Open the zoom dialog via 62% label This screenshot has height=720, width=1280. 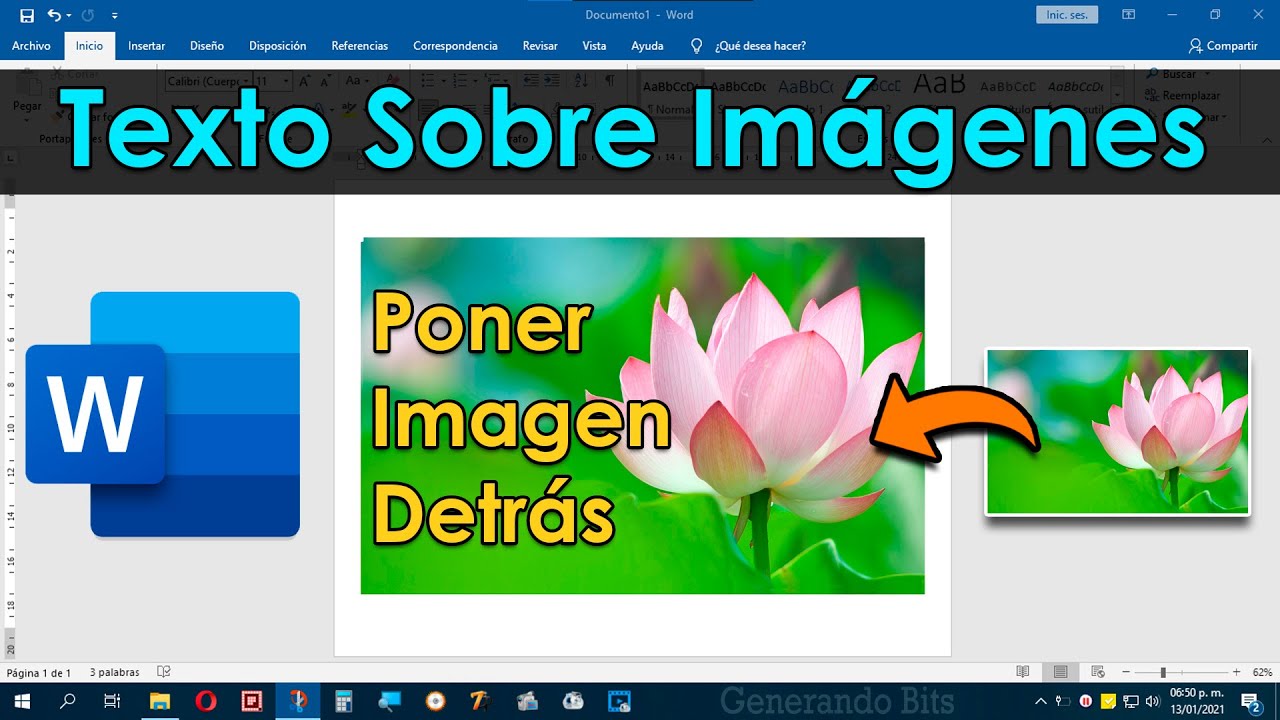pyautogui.click(x=1262, y=672)
